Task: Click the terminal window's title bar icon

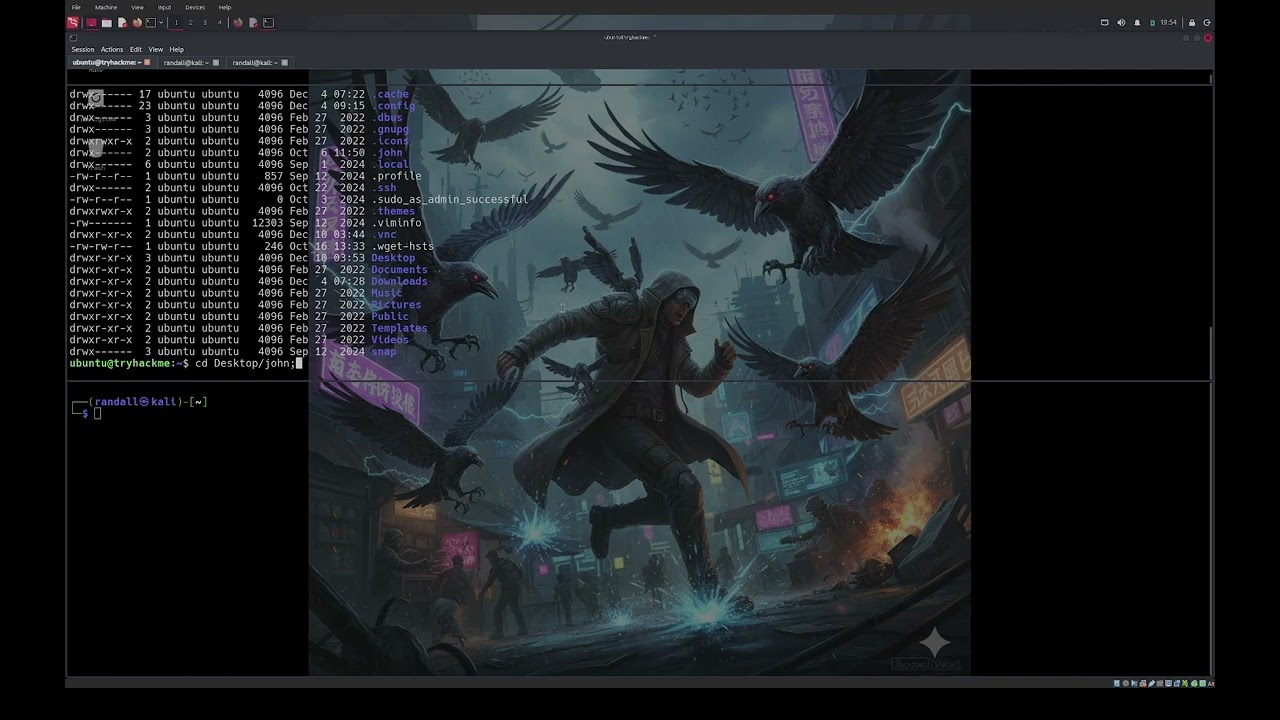Action: tap(73, 37)
